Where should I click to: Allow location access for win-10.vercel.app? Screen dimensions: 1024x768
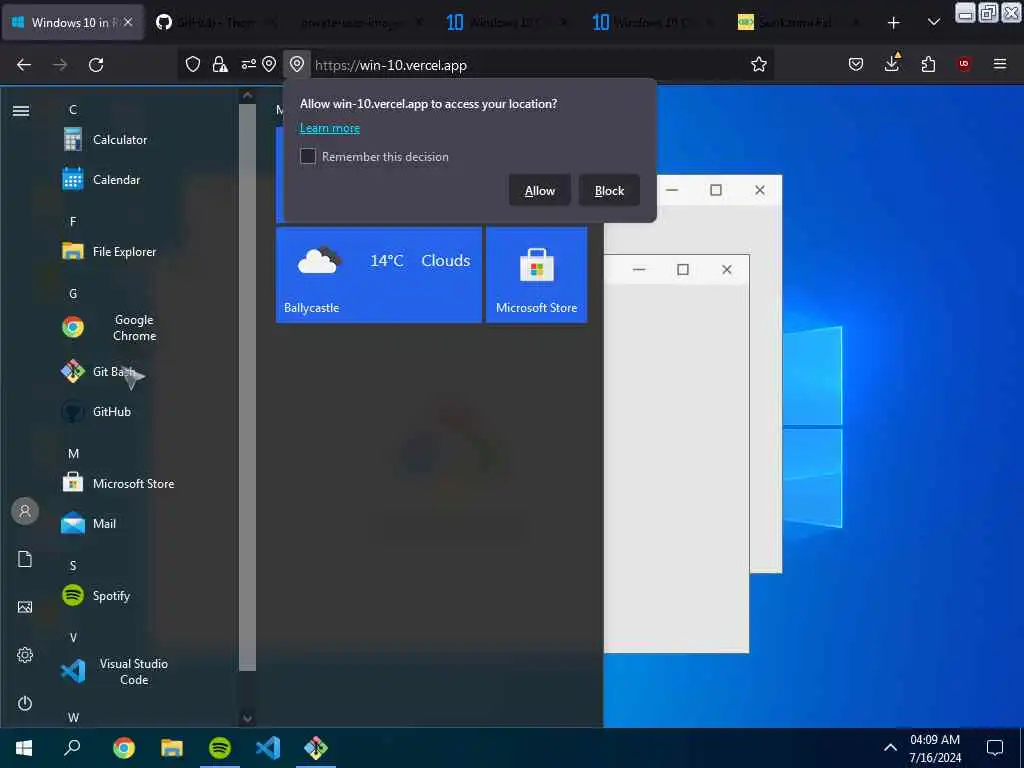coord(539,191)
